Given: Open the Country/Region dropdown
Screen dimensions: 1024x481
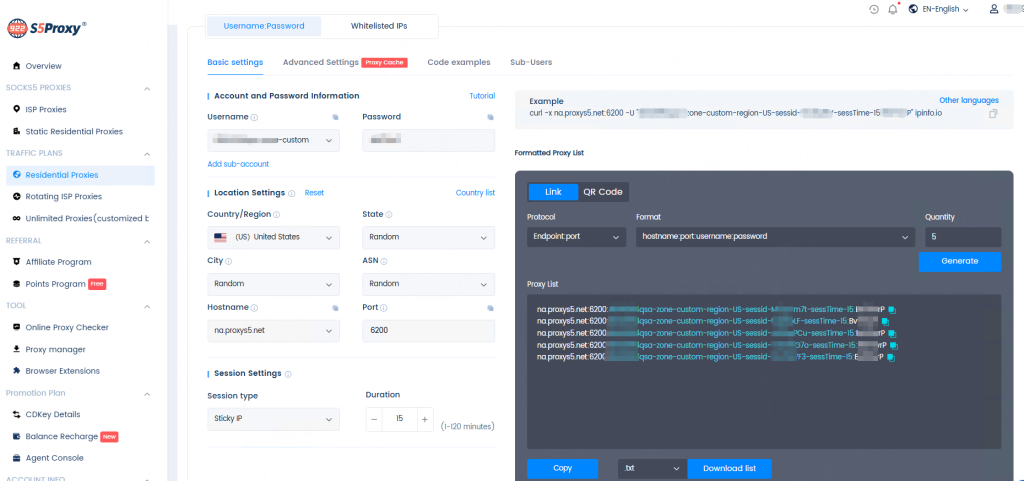Looking at the screenshot, I should (273, 238).
